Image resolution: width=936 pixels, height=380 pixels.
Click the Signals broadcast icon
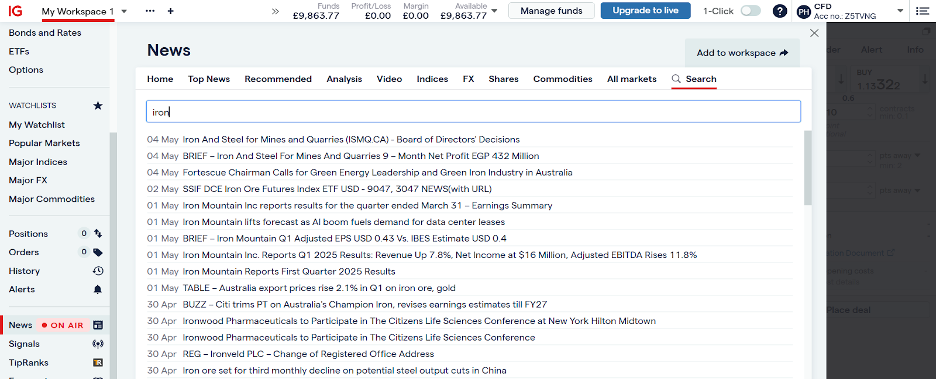click(98, 344)
